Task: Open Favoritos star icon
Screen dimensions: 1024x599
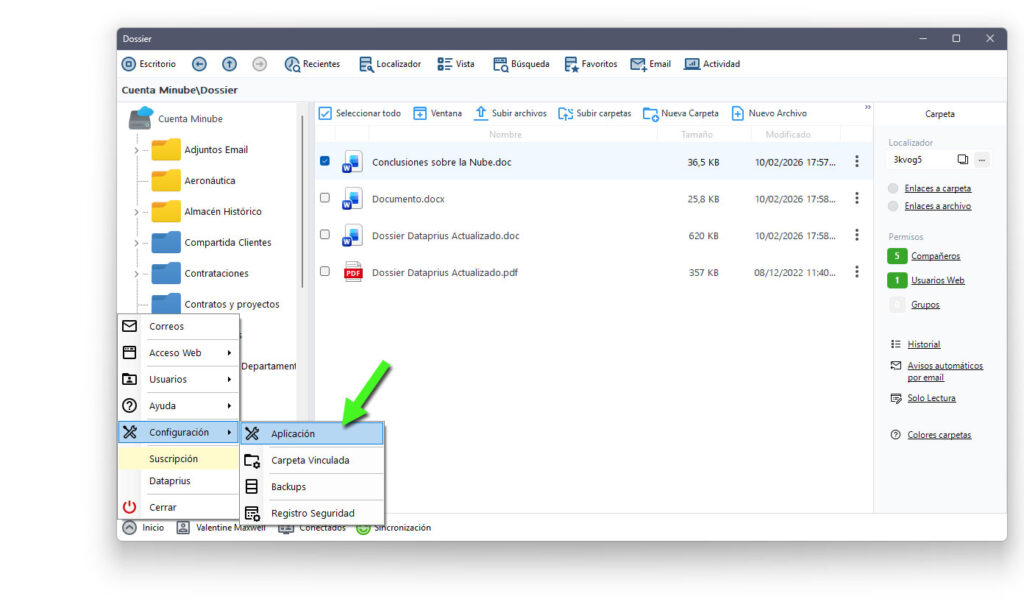Action: 571,64
